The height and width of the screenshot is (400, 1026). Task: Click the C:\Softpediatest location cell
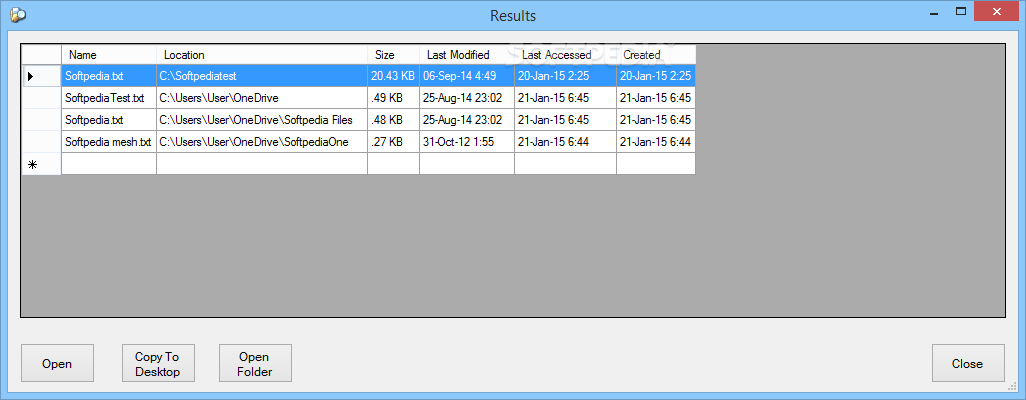(262, 76)
